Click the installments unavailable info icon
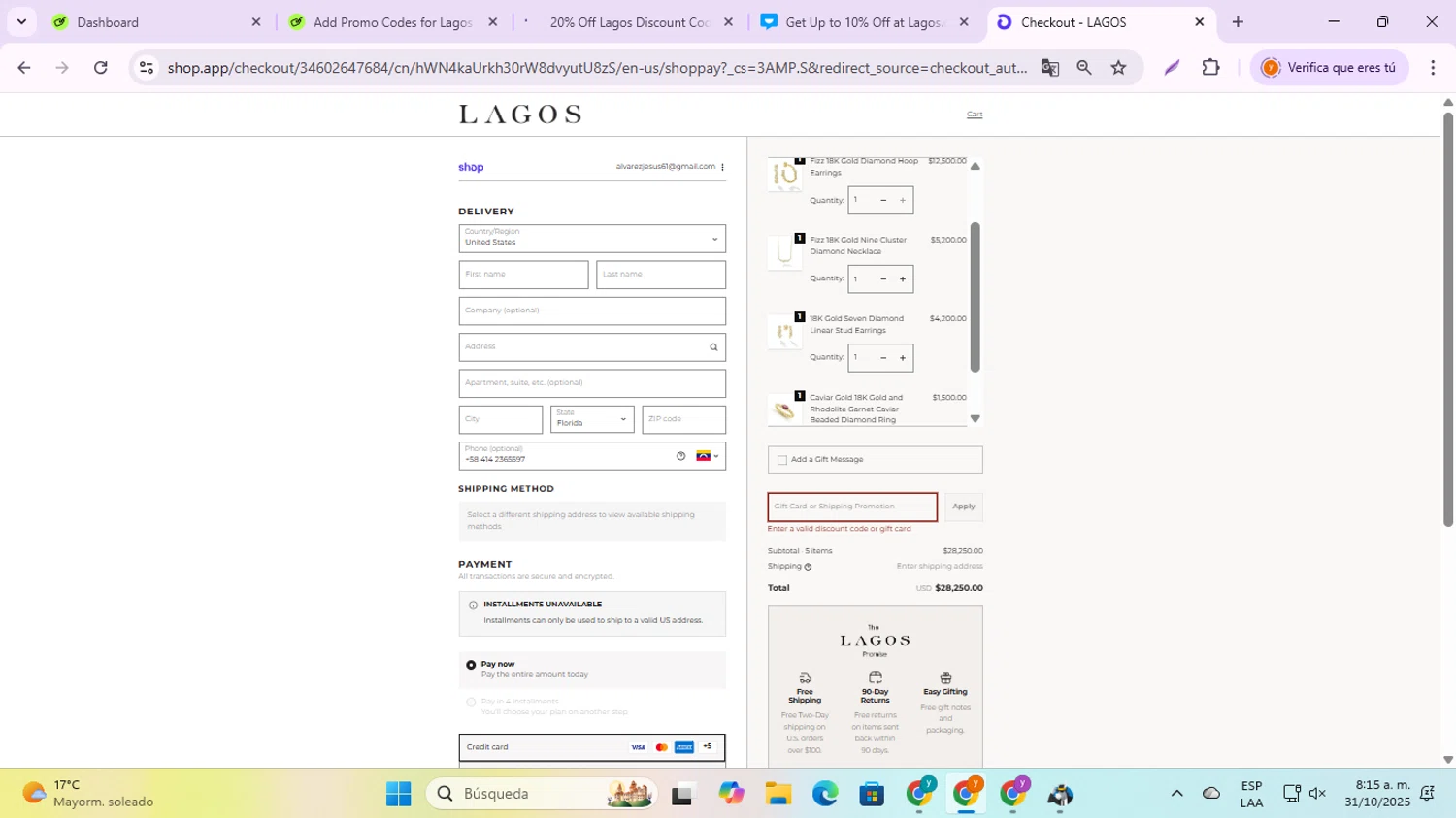This screenshot has height=818, width=1456. click(473, 605)
